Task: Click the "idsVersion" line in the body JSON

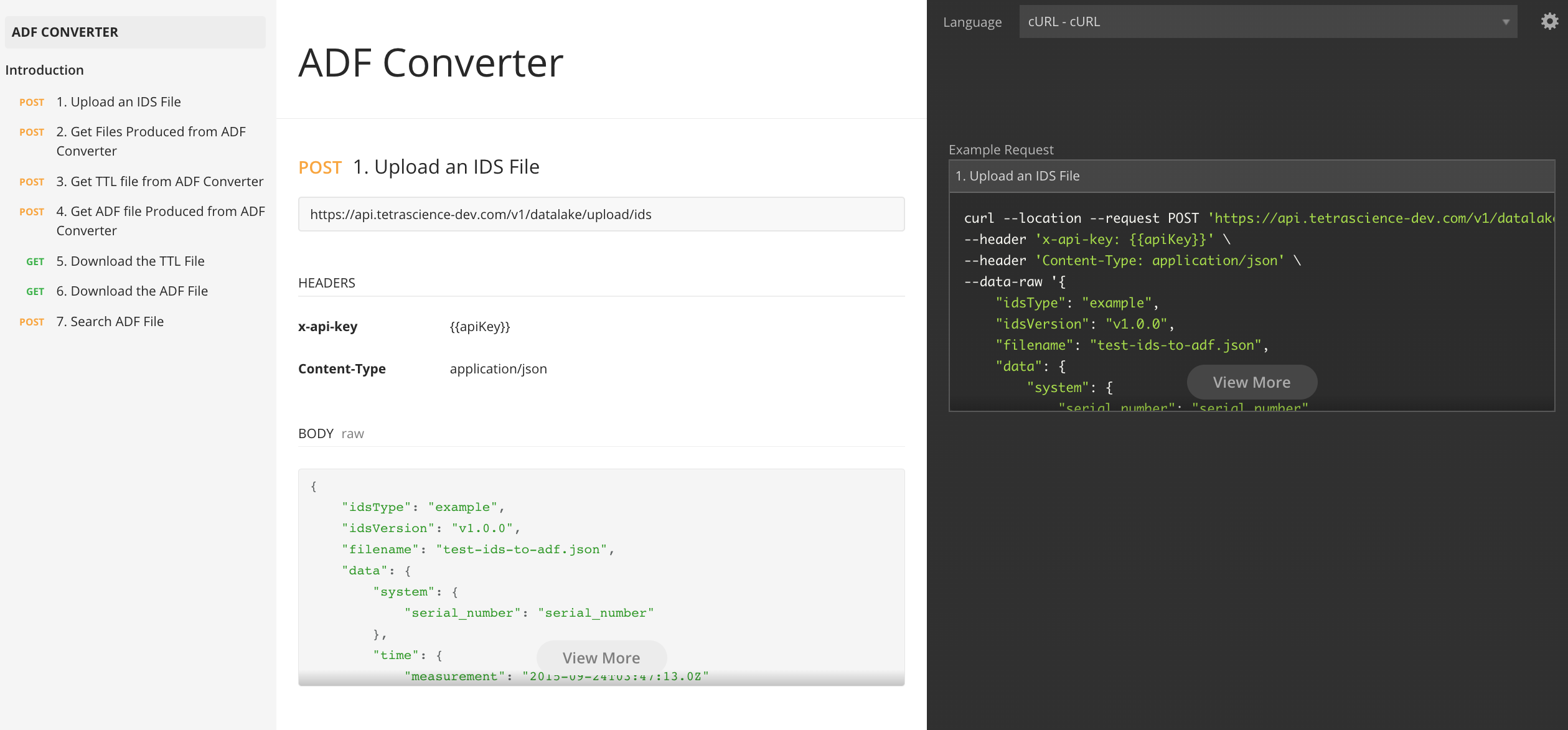Action: pos(430,528)
